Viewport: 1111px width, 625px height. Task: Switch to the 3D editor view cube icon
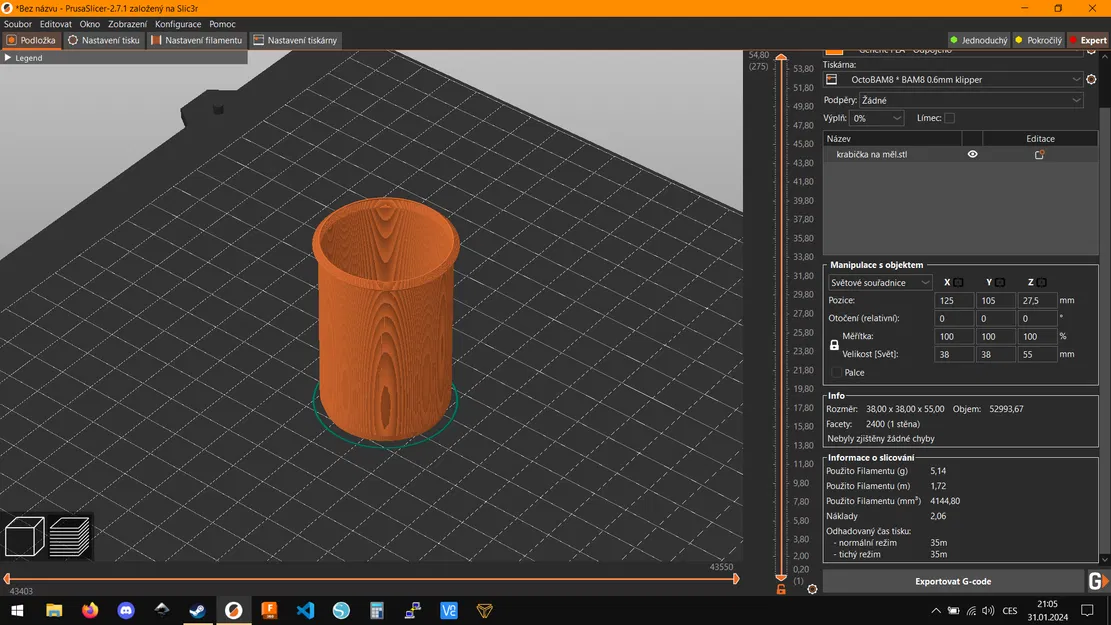(25, 537)
